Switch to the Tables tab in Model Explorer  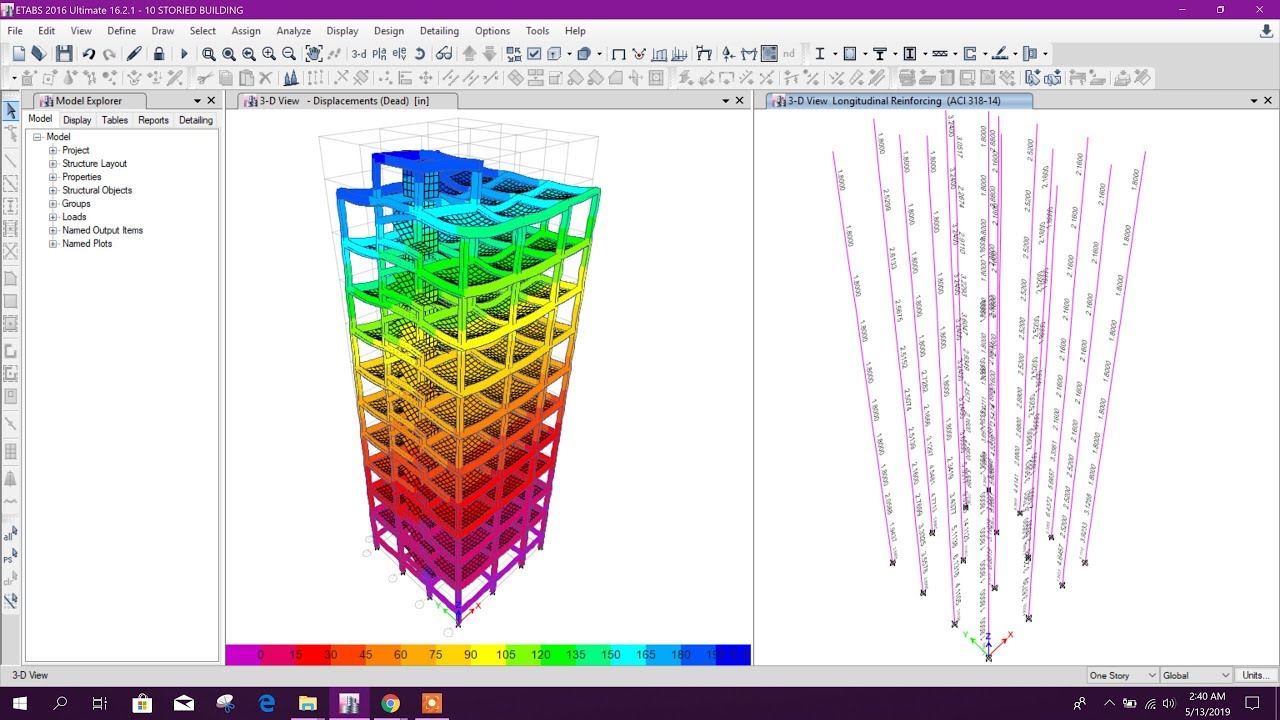(114, 119)
